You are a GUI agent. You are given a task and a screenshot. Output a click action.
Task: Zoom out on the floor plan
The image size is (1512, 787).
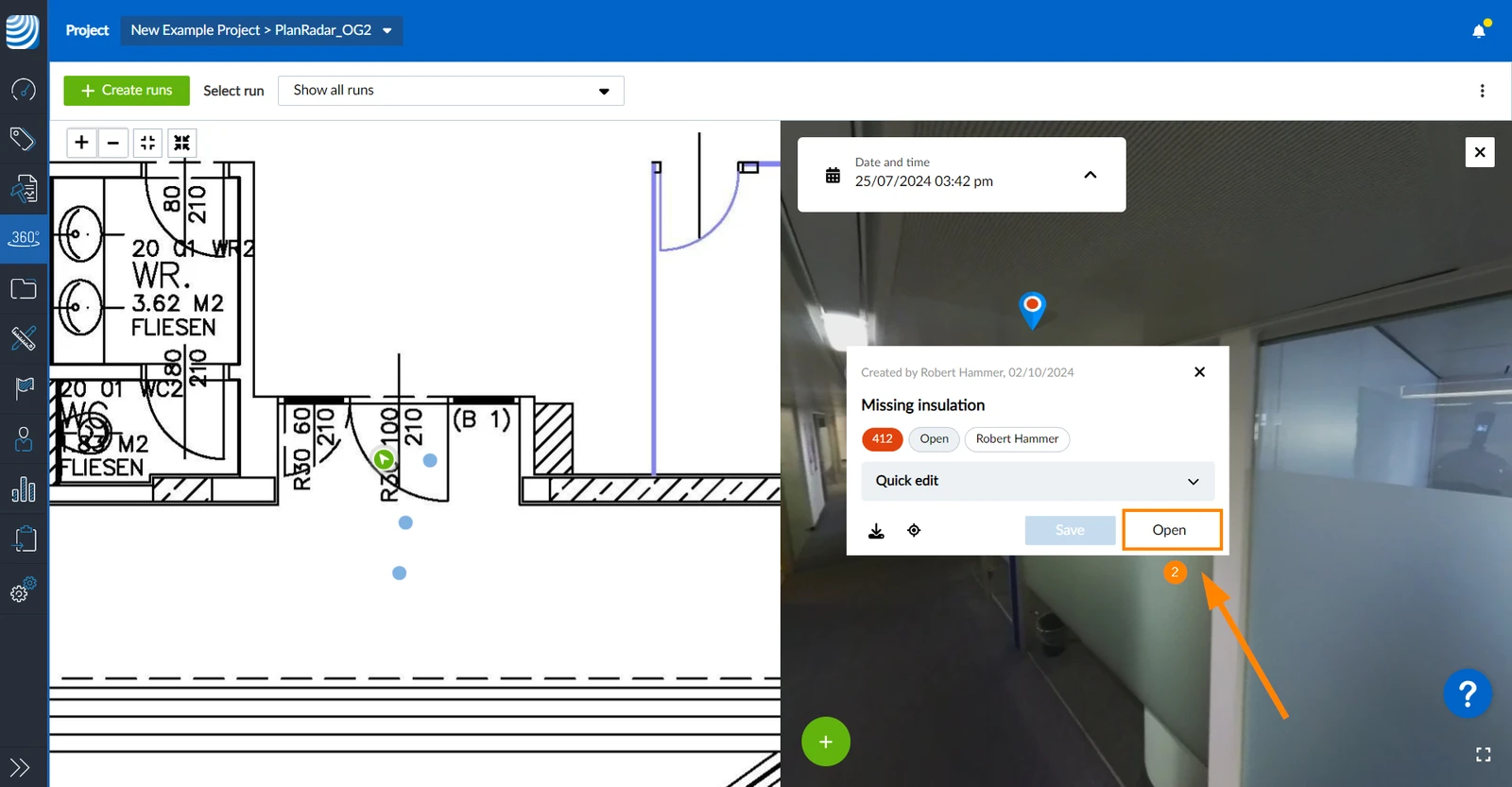tap(113, 143)
